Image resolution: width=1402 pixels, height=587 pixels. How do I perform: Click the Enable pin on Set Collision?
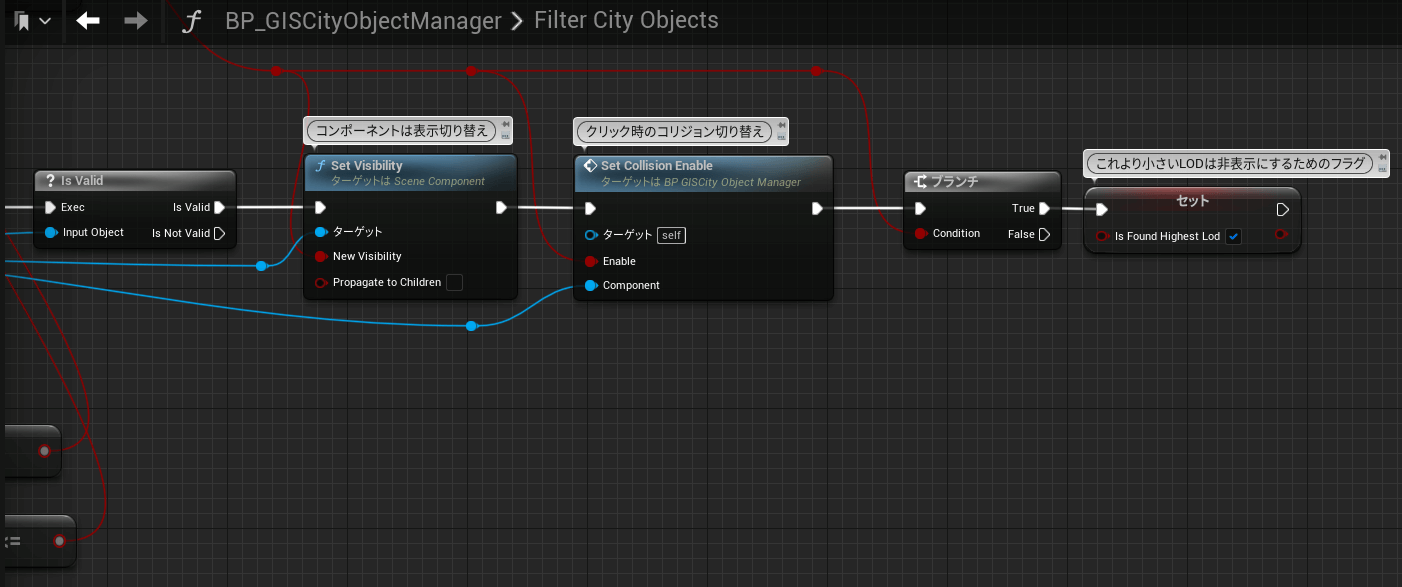[591, 261]
